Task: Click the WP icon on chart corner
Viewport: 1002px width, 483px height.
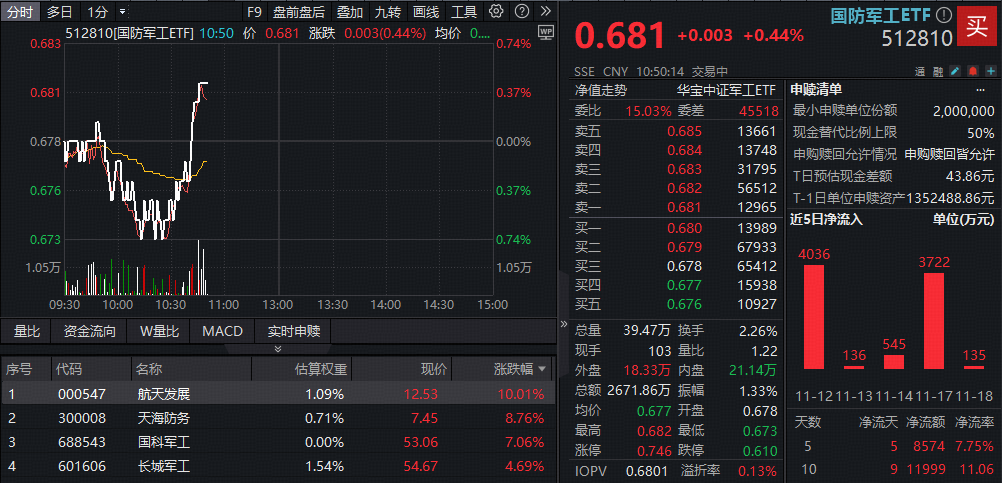Action: (545, 32)
